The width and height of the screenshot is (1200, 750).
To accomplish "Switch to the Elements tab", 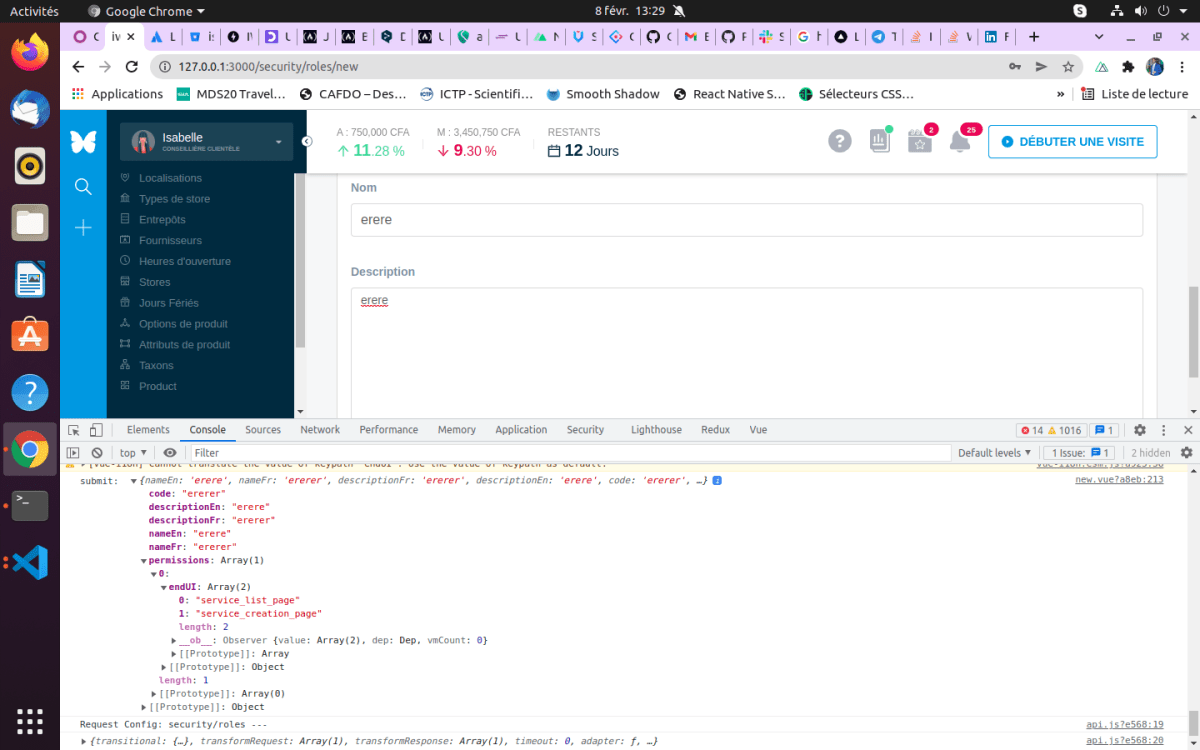I will coord(148,430).
